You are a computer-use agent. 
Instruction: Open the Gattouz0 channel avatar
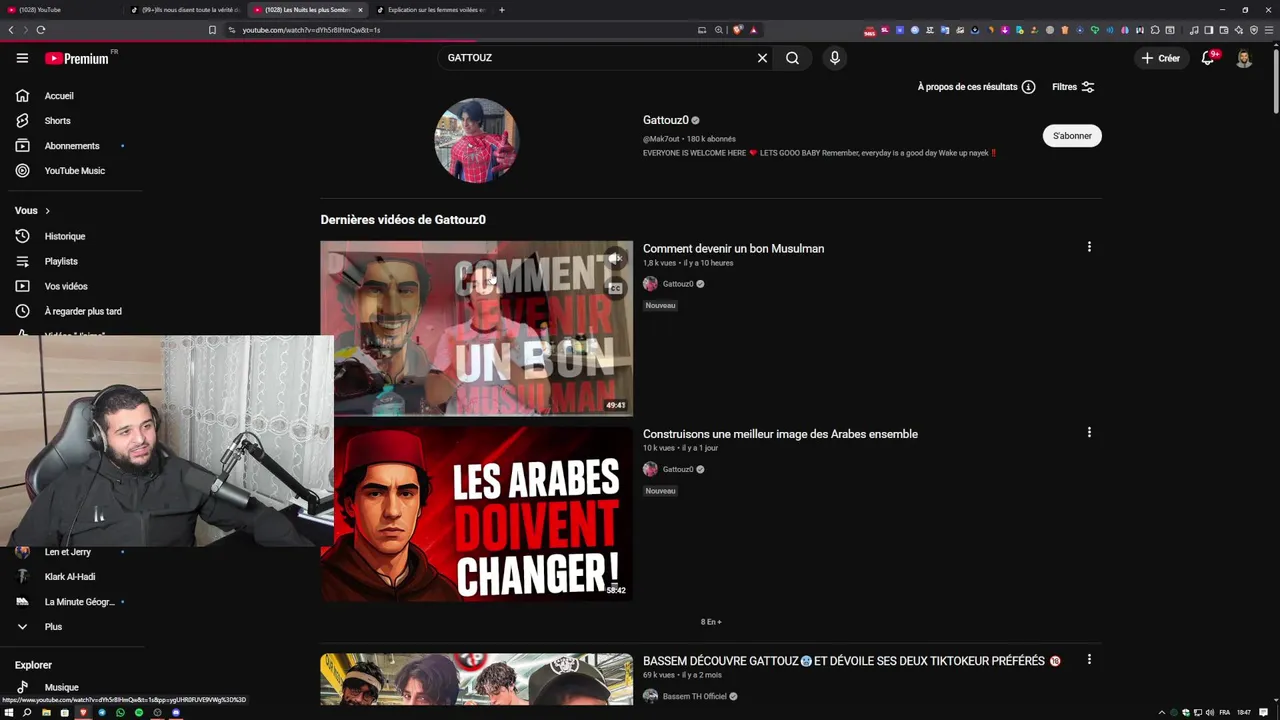pos(476,140)
